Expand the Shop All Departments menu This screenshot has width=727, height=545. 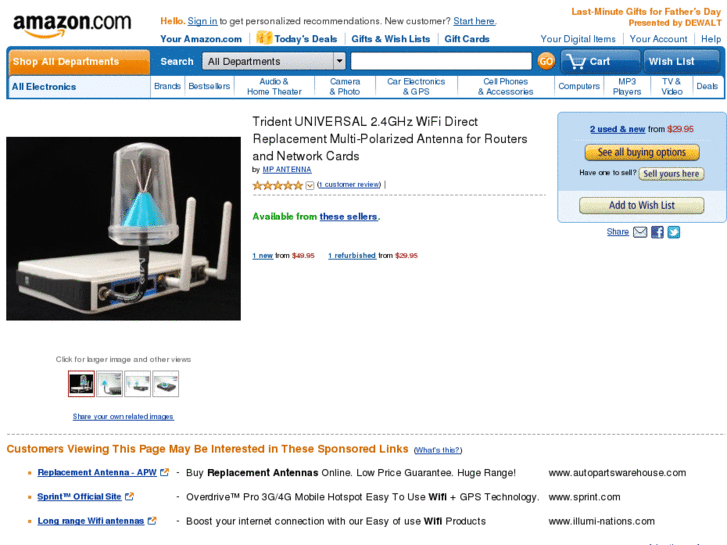point(79,62)
